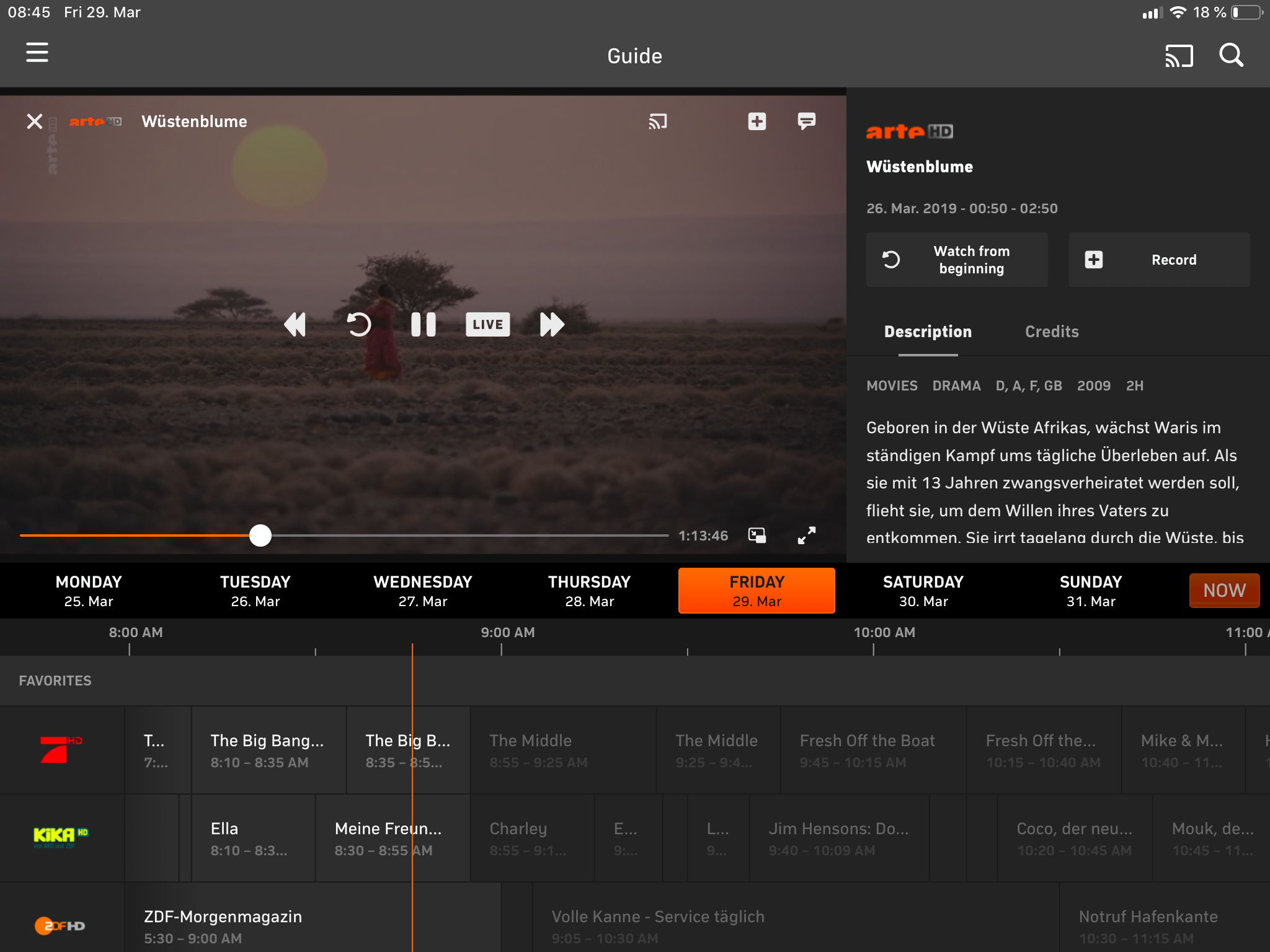
Task: Tap the ZDF HD channel logo
Action: coord(60,926)
